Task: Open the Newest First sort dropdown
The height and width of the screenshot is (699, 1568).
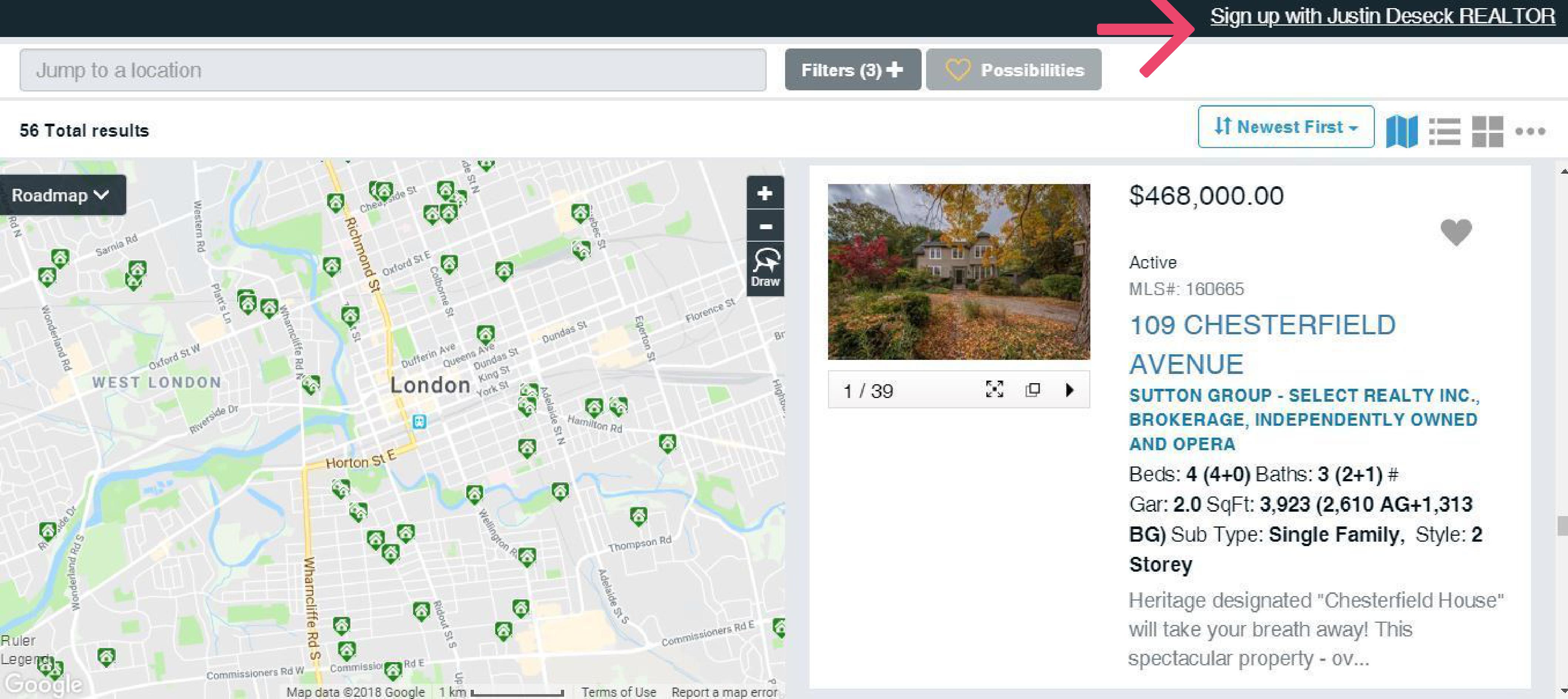Action: coord(1286,127)
